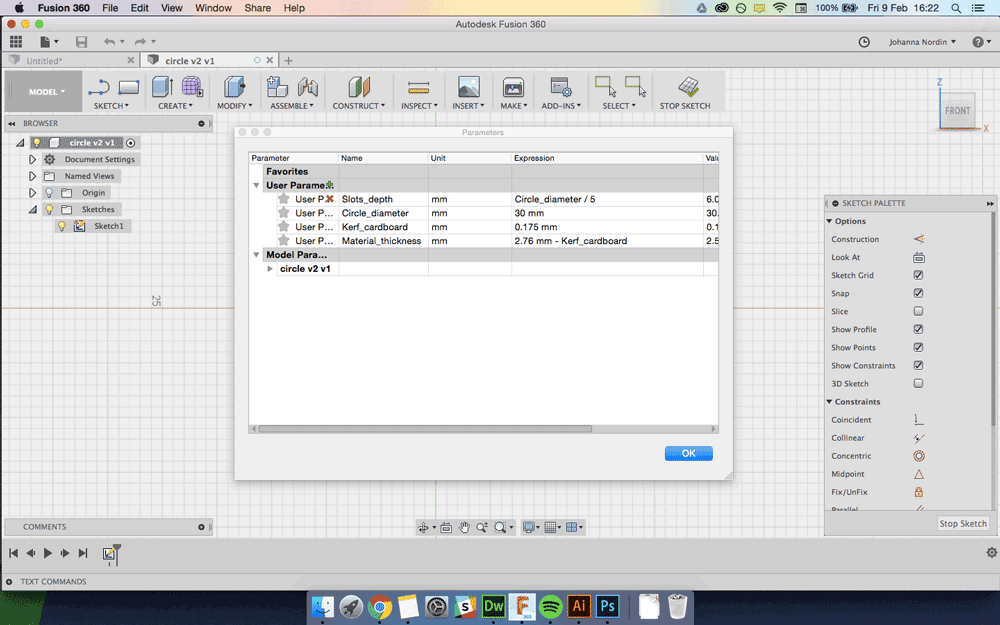This screenshot has width=1000, height=625.
Task: Toggle the Sketch Grid checkbox
Action: (x=918, y=276)
